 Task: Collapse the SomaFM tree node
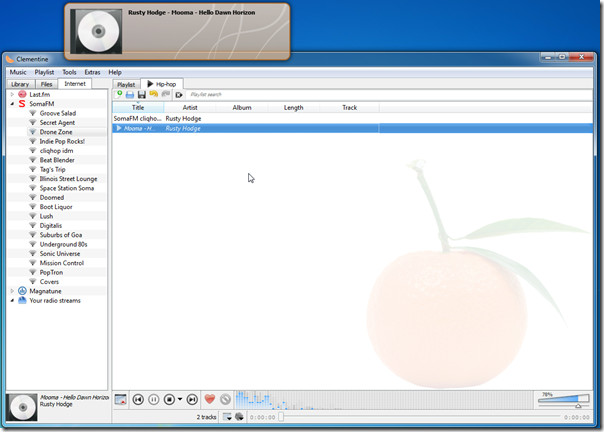click(12, 104)
